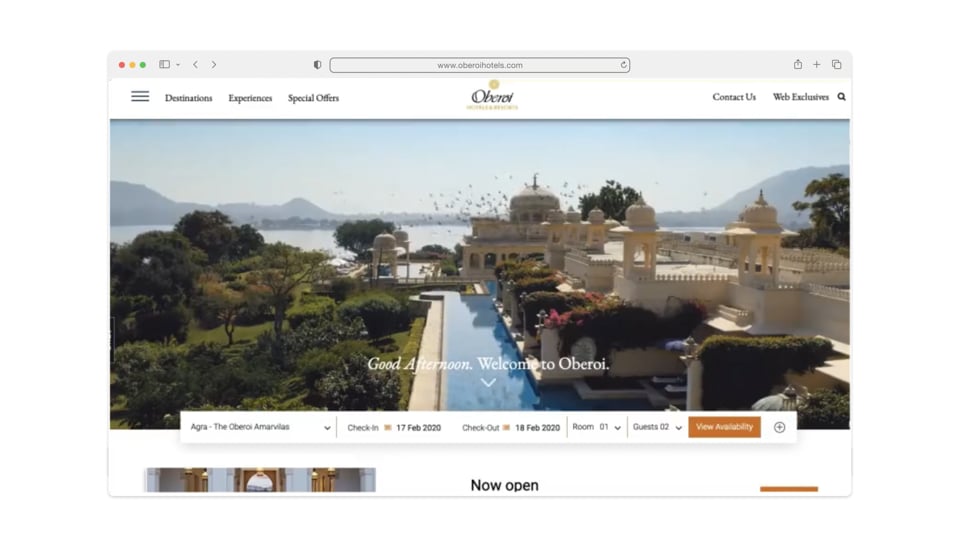Open Contact Us page
Viewport: 960px width, 540px height.
pos(734,97)
